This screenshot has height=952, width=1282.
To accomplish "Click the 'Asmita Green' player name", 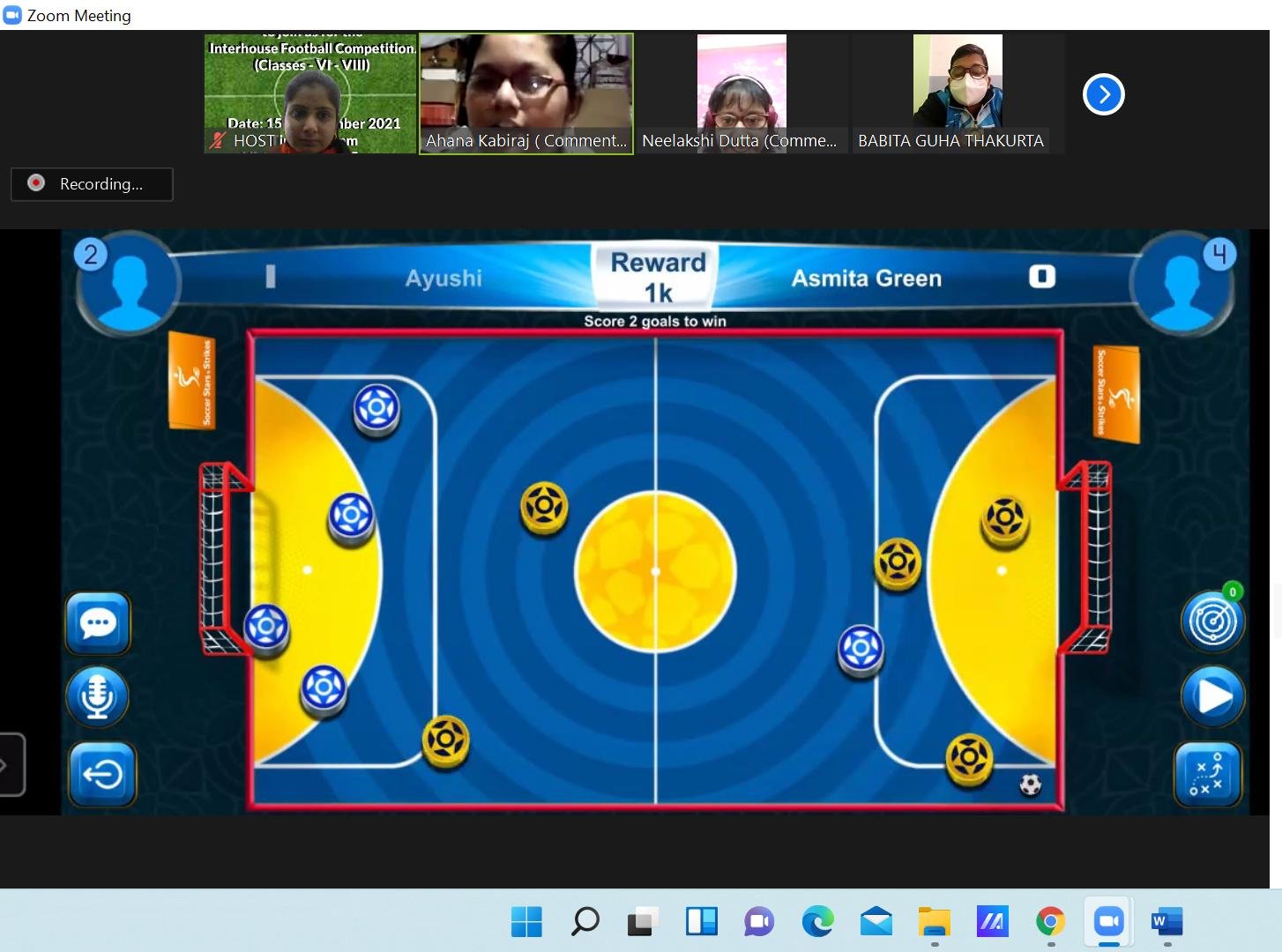I will tap(867, 279).
